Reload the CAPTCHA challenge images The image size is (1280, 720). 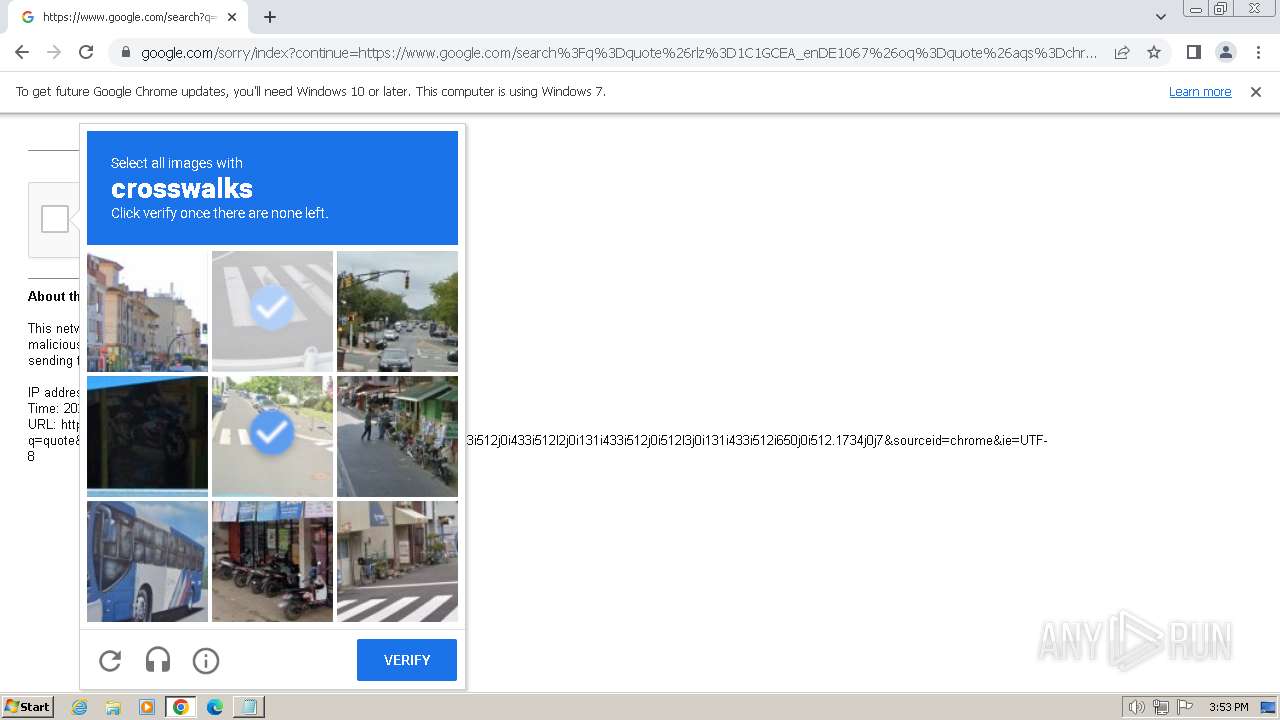click(110, 660)
